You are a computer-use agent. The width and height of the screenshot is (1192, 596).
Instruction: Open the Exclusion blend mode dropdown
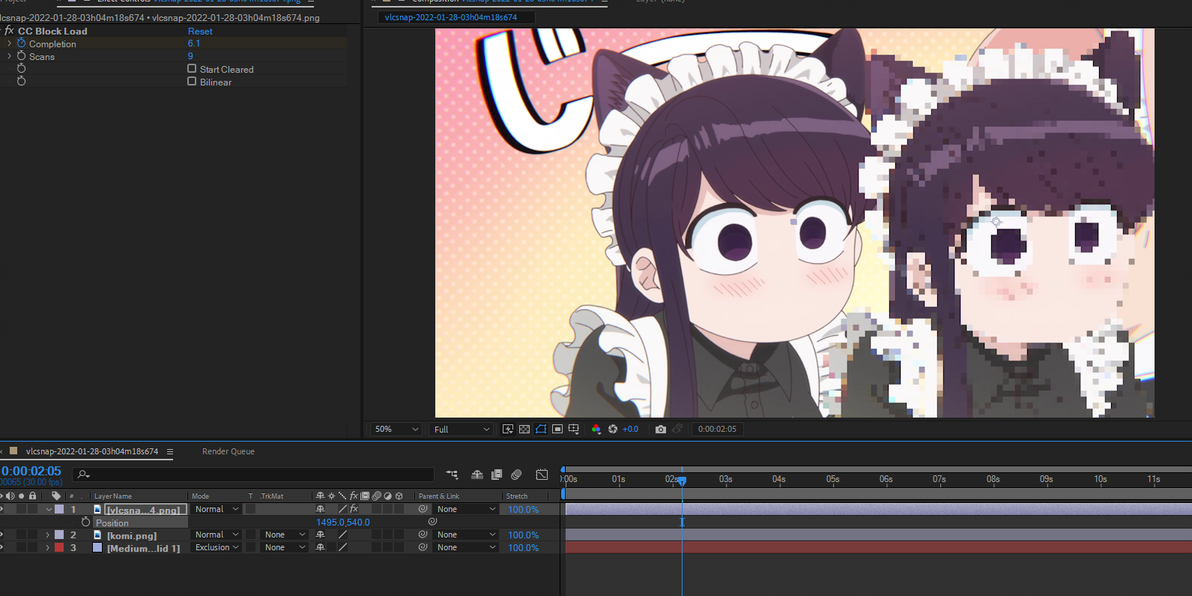pyautogui.click(x=217, y=547)
